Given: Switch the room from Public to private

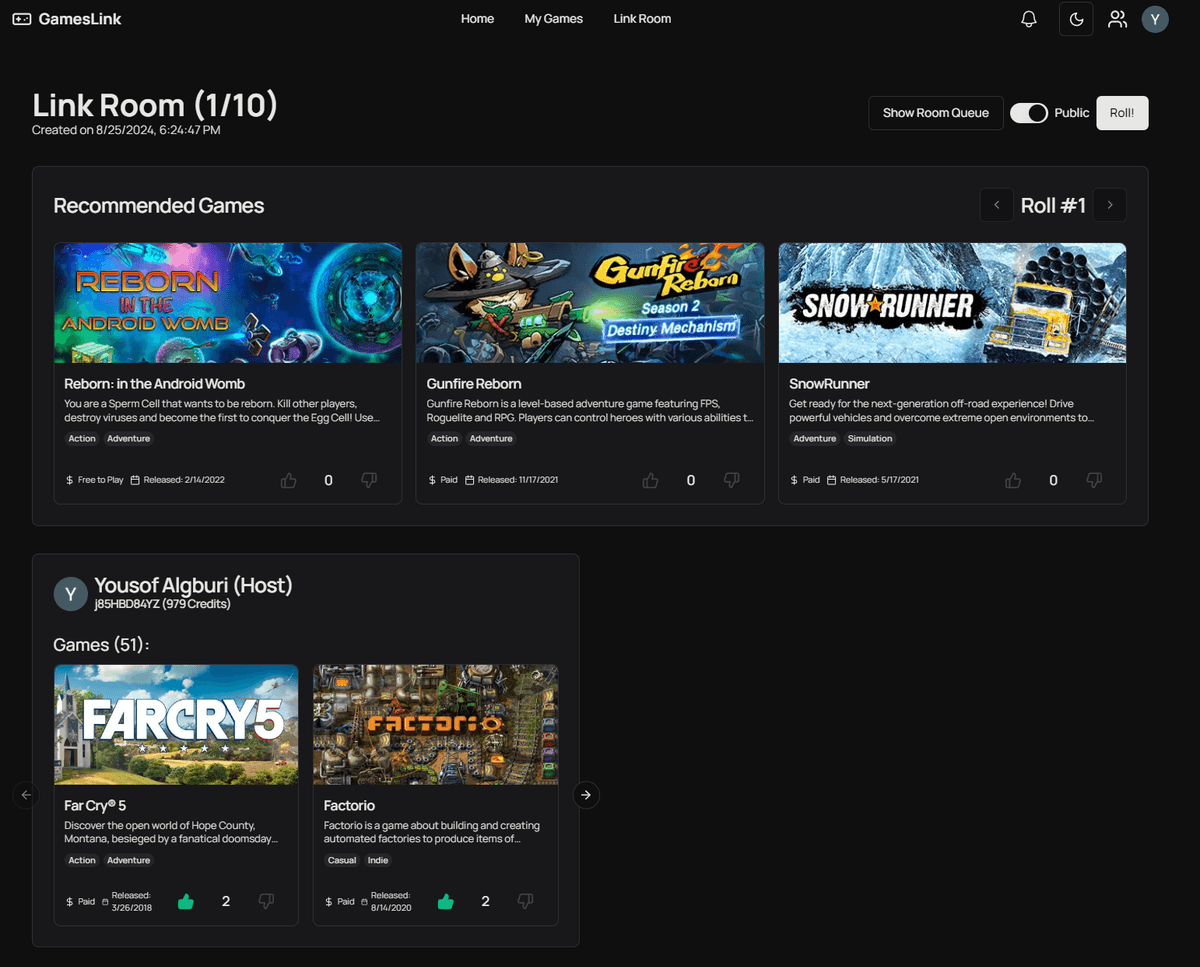Looking at the screenshot, I should coord(1028,113).
